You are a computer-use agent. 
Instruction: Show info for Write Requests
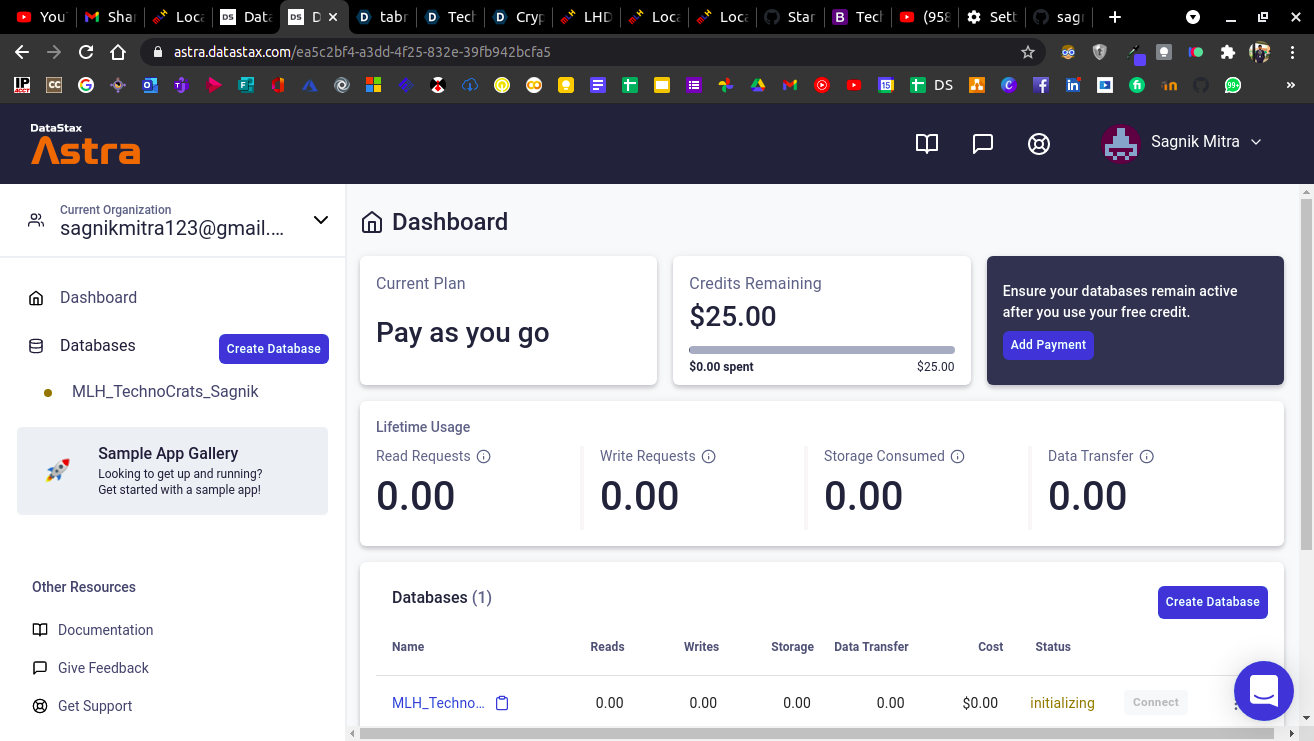click(x=709, y=456)
